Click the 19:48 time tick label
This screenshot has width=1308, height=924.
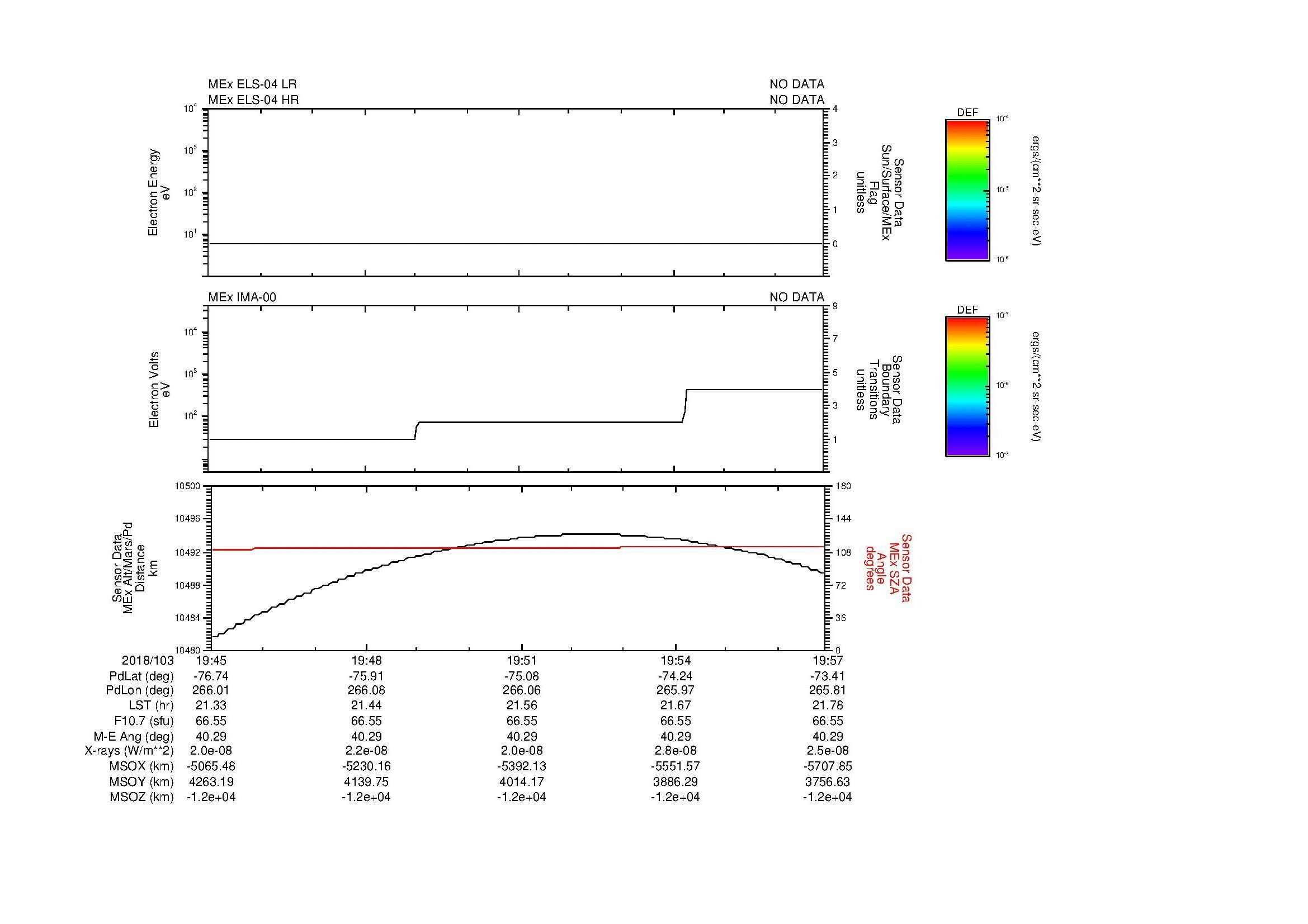[x=366, y=660]
